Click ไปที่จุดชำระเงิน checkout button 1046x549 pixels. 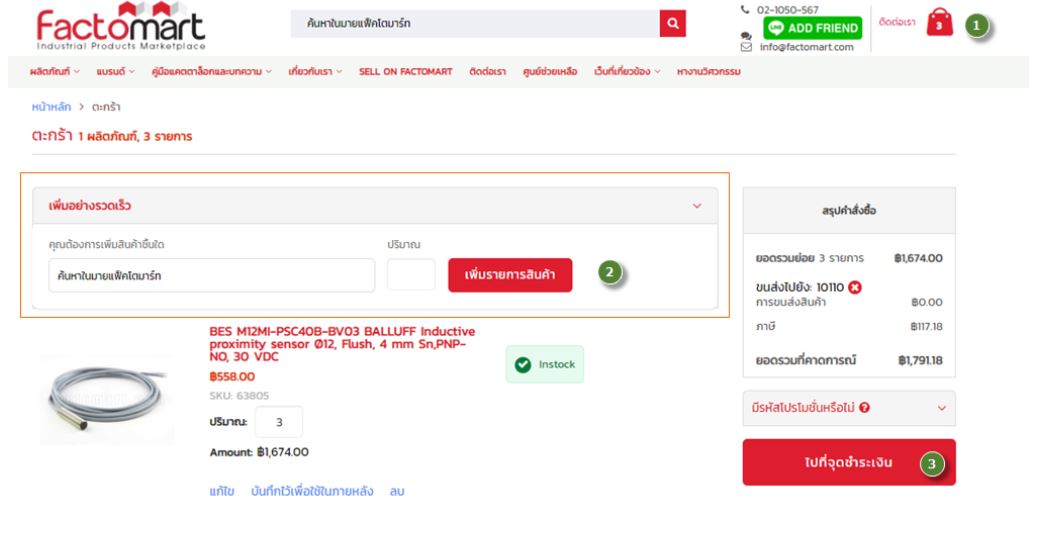click(x=849, y=462)
